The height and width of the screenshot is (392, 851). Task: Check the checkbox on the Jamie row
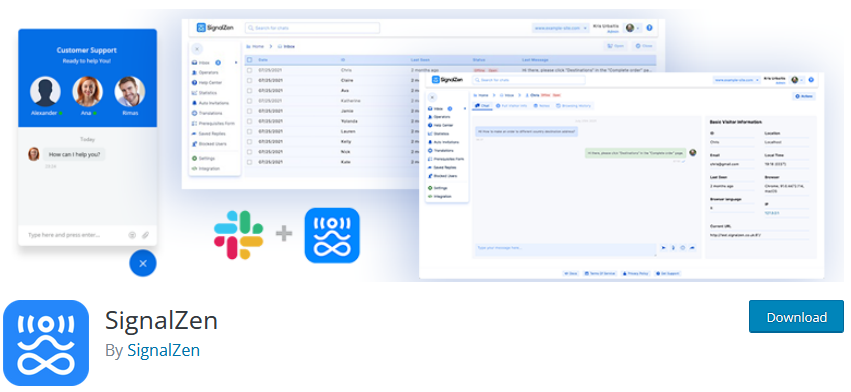coord(249,111)
